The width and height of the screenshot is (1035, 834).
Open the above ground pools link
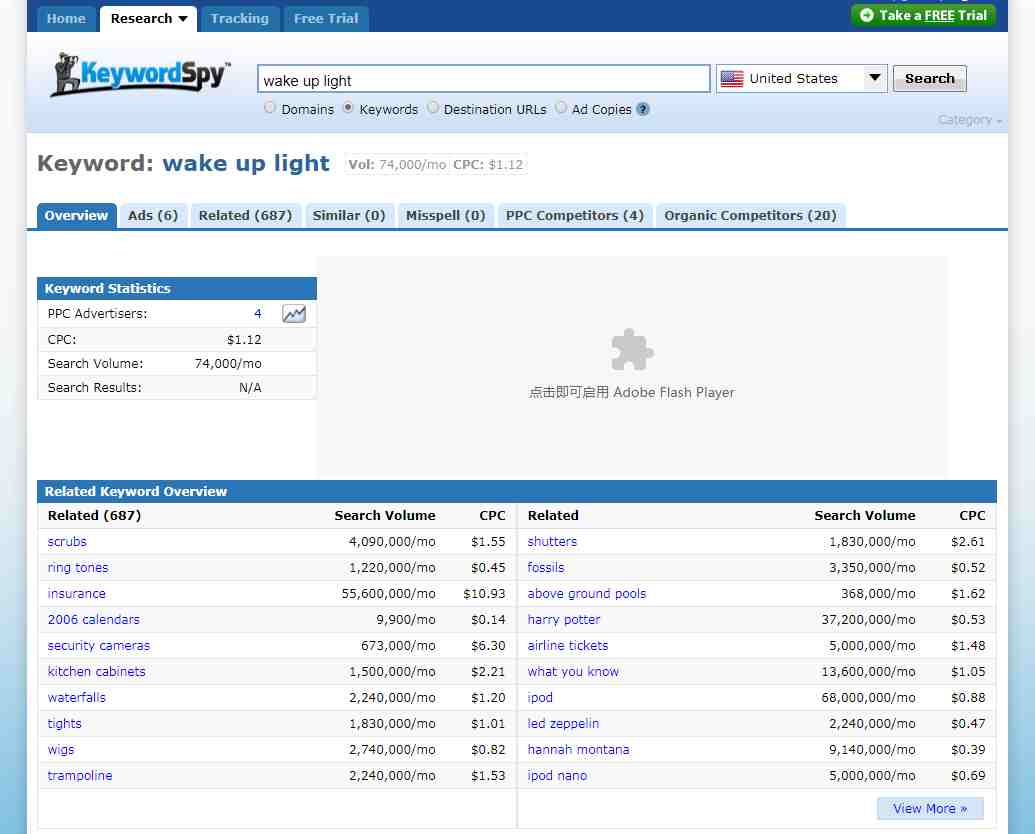[x=587, y=594]
